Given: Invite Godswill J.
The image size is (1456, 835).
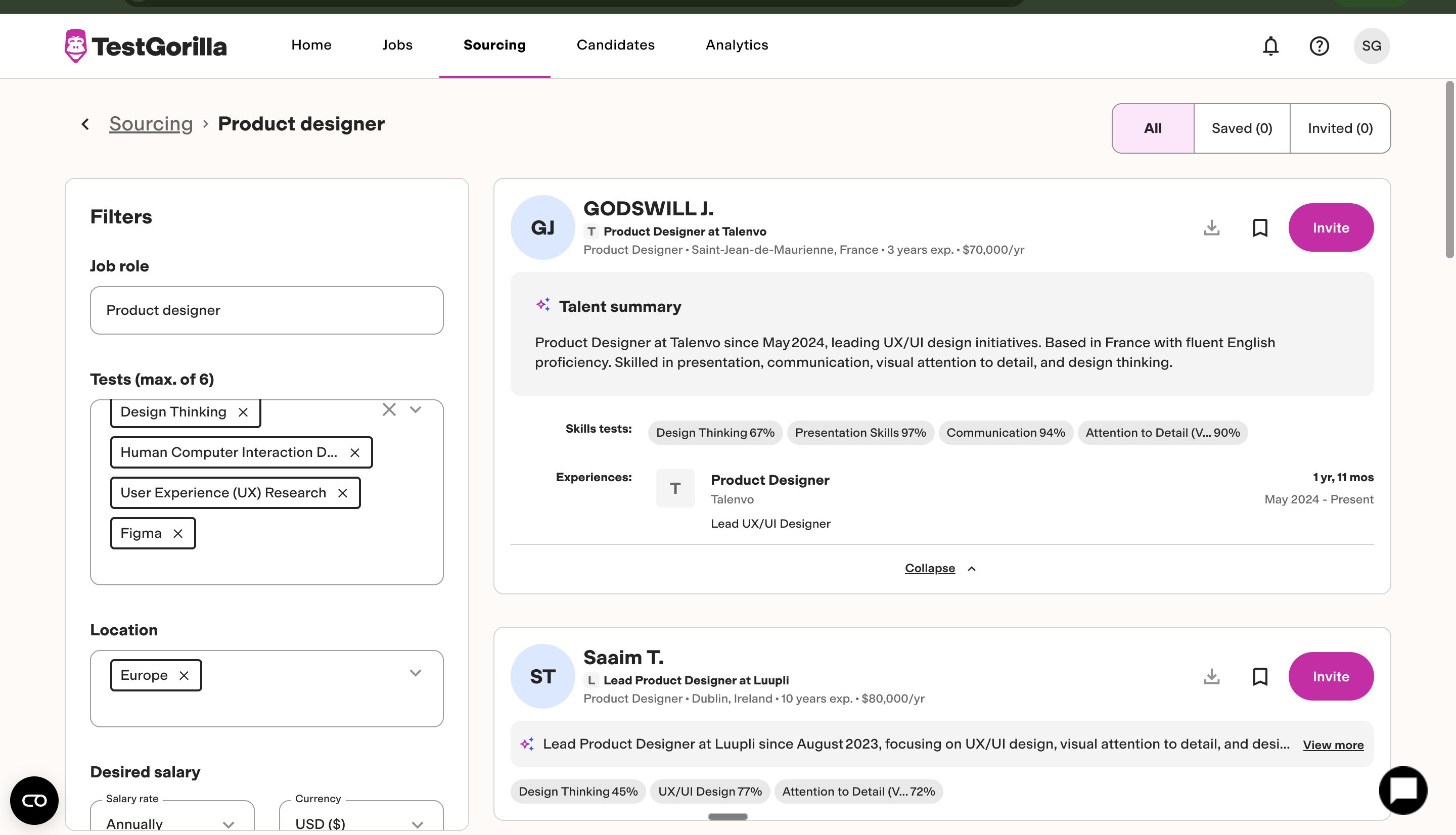Looking at the screenshot, I should click(x=1331, y=227).
